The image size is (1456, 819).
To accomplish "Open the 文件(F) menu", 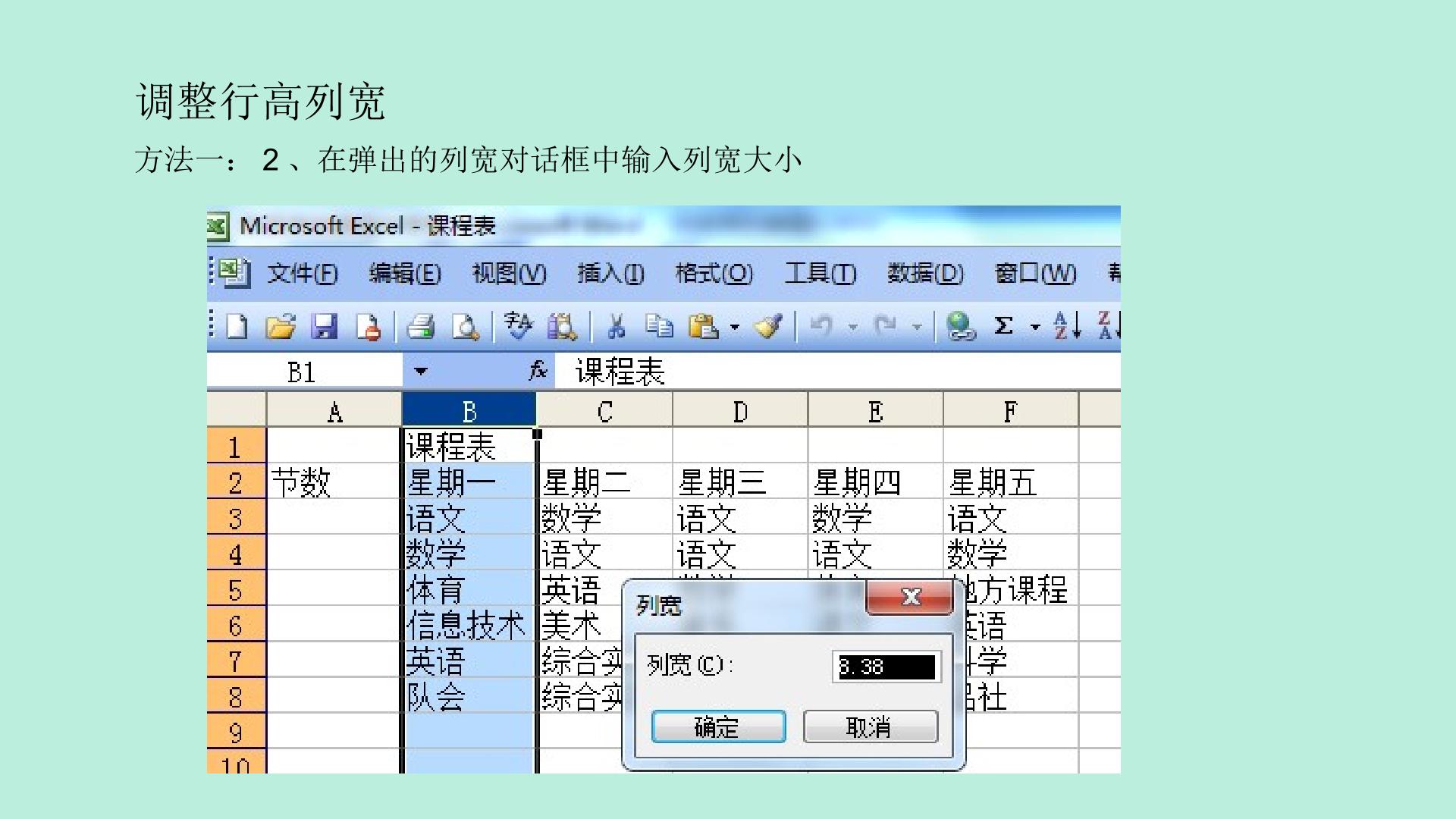I will (303, 274).
